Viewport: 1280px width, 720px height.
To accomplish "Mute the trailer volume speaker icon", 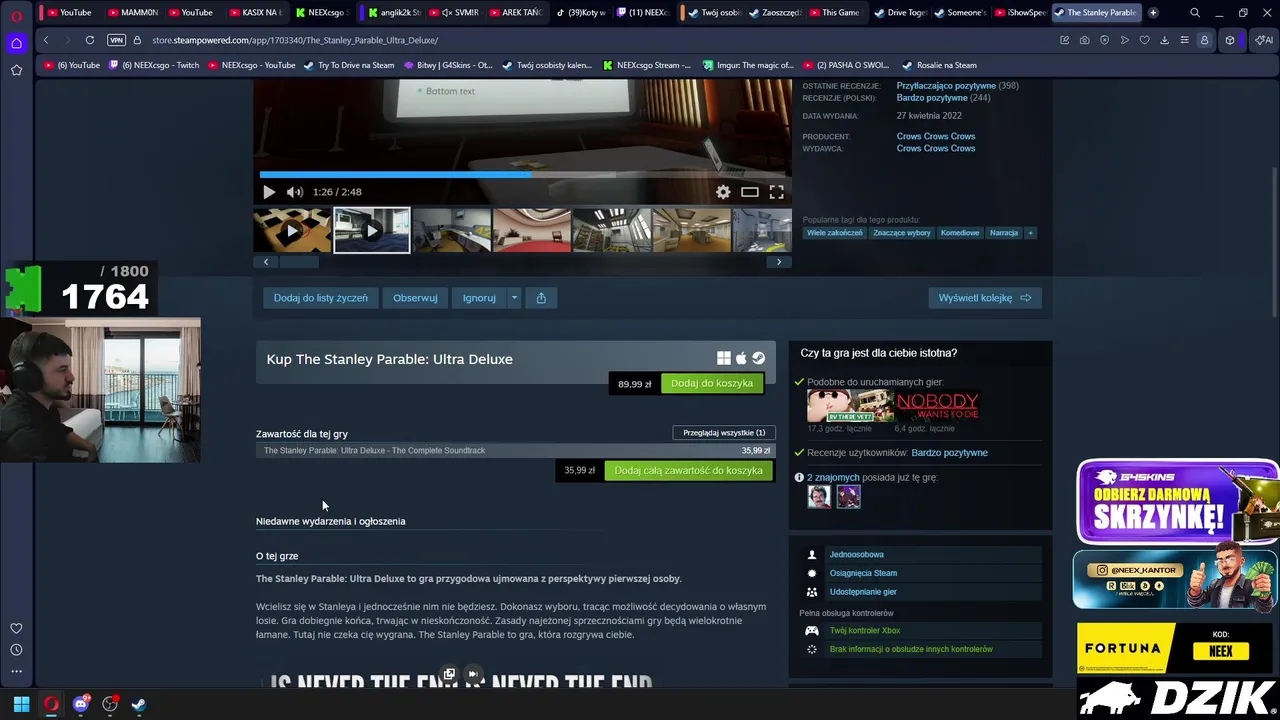I will pos(295,192).
